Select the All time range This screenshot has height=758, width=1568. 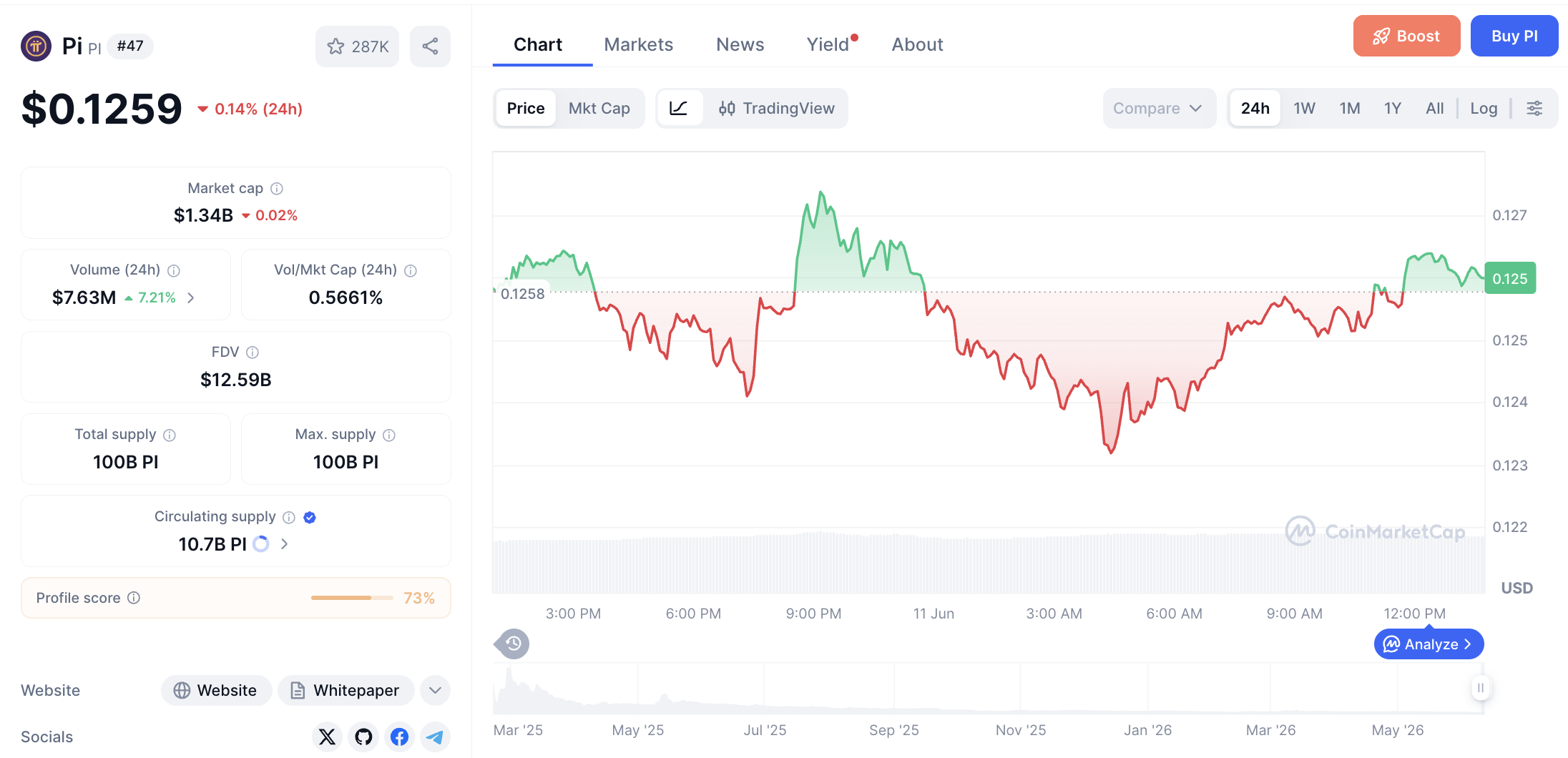(x=1435, y=109)
